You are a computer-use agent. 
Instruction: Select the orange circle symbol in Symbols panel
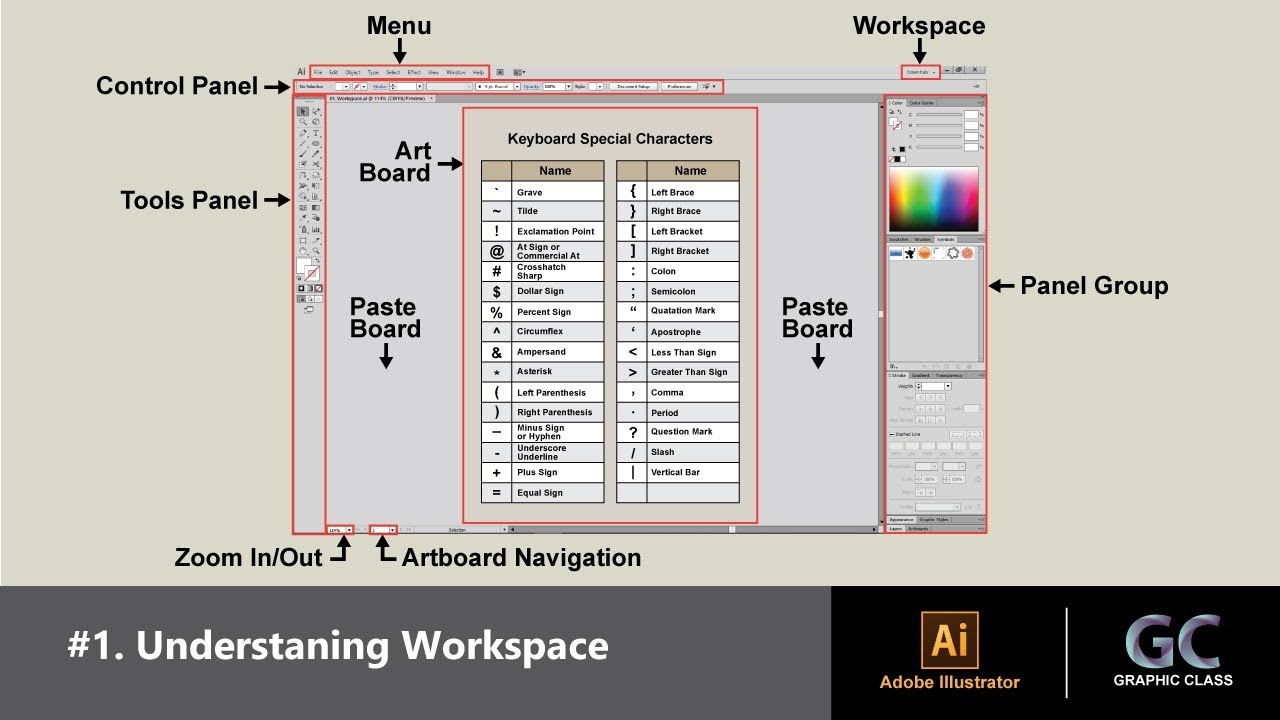[925, 253]
